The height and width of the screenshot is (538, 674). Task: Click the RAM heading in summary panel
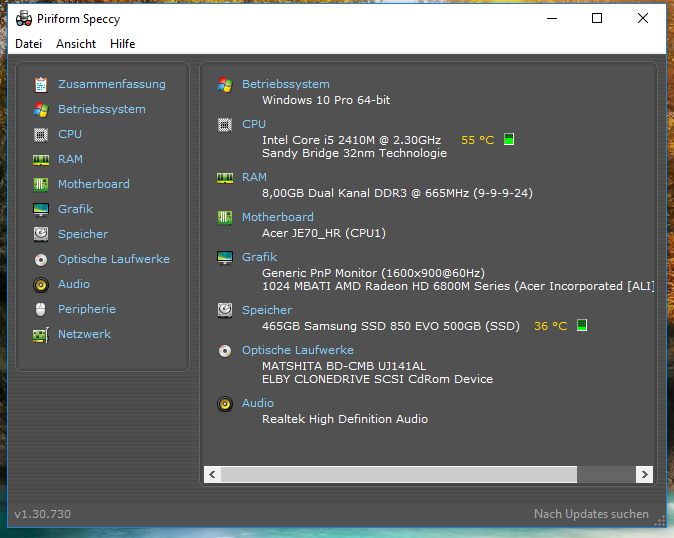click(254, 177)
